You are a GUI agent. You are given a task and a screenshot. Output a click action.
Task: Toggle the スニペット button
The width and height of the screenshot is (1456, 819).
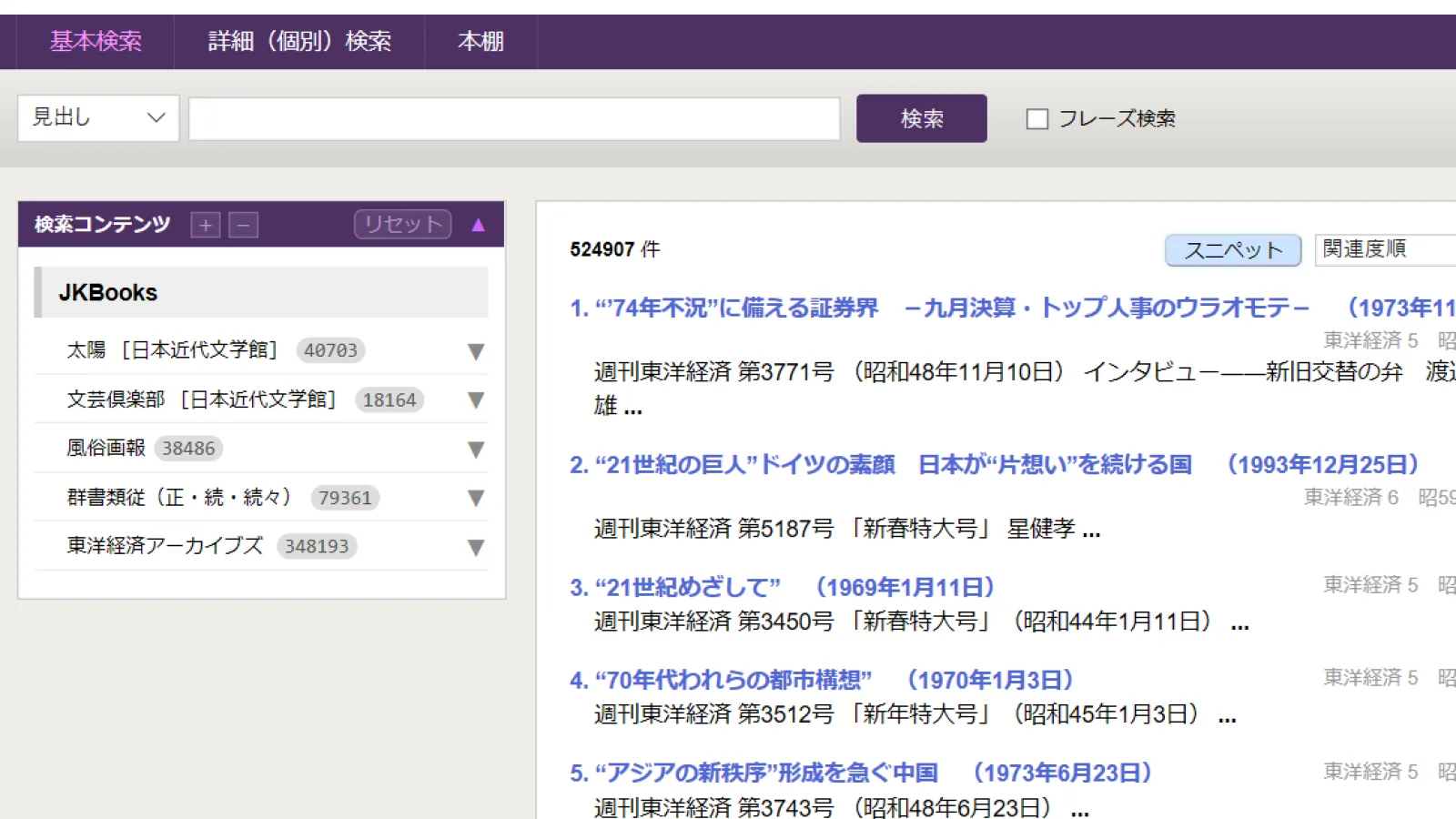1233,250
